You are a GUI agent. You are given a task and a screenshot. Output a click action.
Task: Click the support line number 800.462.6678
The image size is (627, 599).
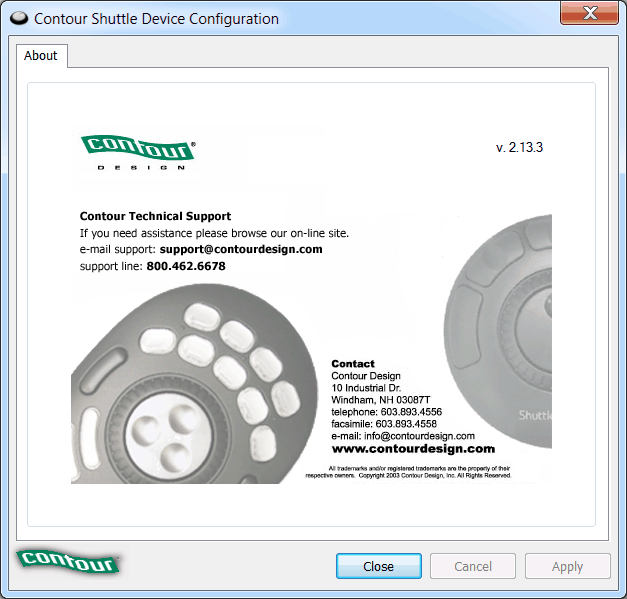click(186, 266)
